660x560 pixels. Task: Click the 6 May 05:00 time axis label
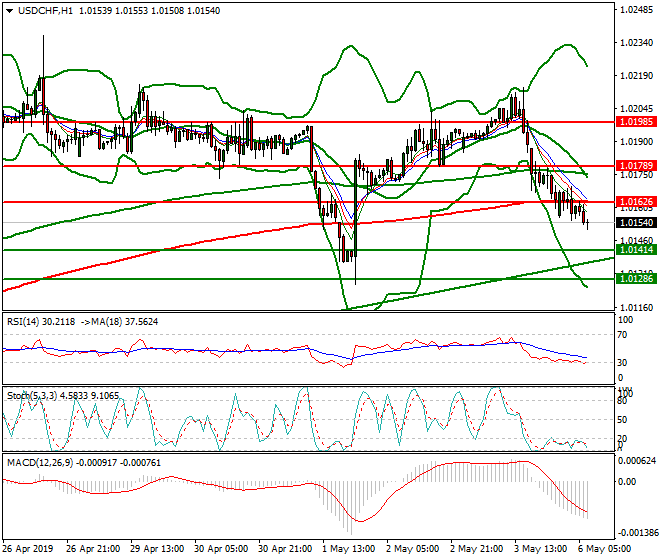(604, 549)
